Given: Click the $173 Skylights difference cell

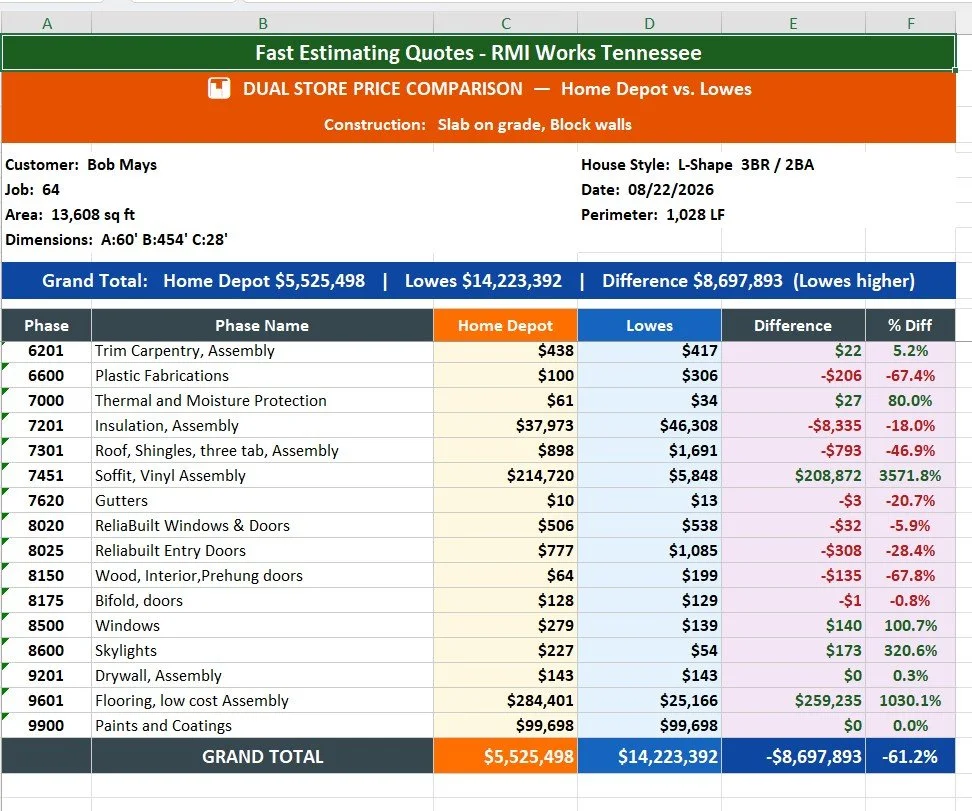Looking at the screenshot, I should click(793, 650).
